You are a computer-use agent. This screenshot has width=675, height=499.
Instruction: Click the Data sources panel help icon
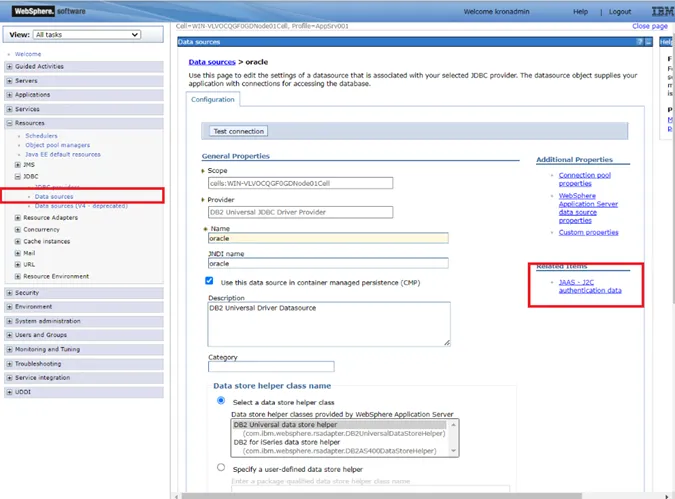click(640, 42)
